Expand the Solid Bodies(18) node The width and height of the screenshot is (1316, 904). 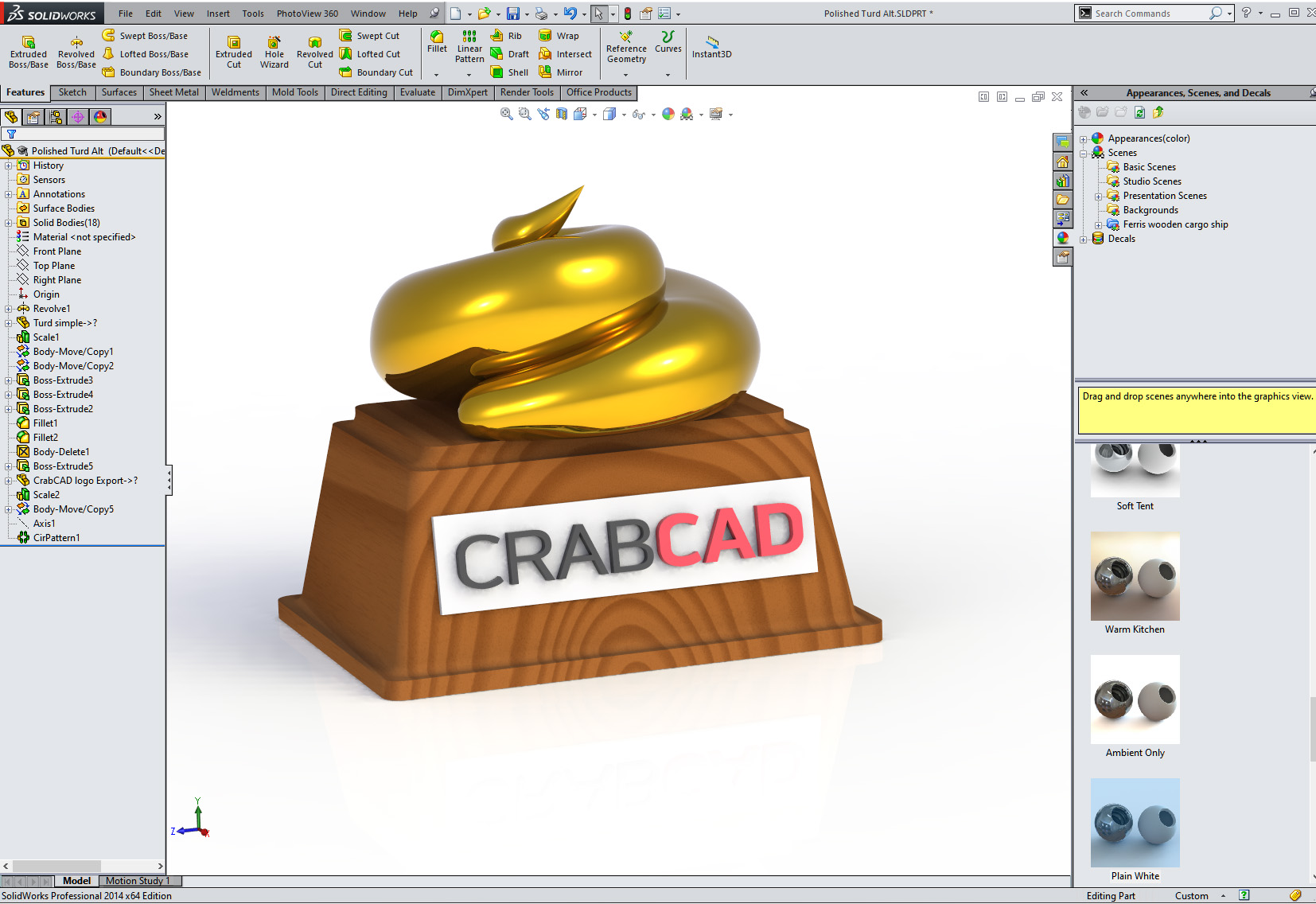tap(9, 223)
